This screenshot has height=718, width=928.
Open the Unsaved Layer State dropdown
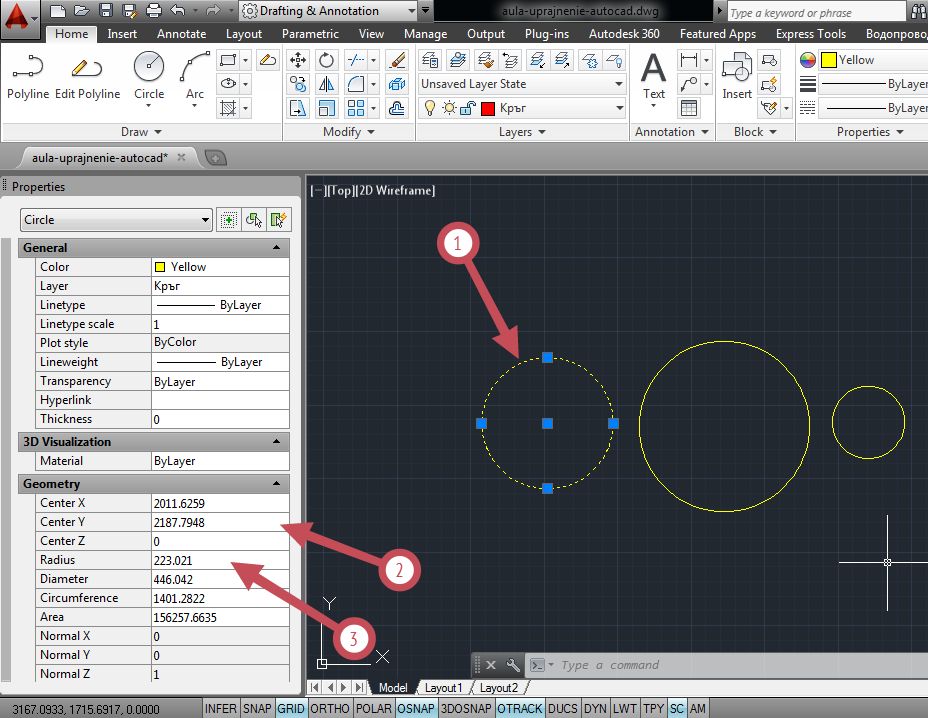[521, 84]
